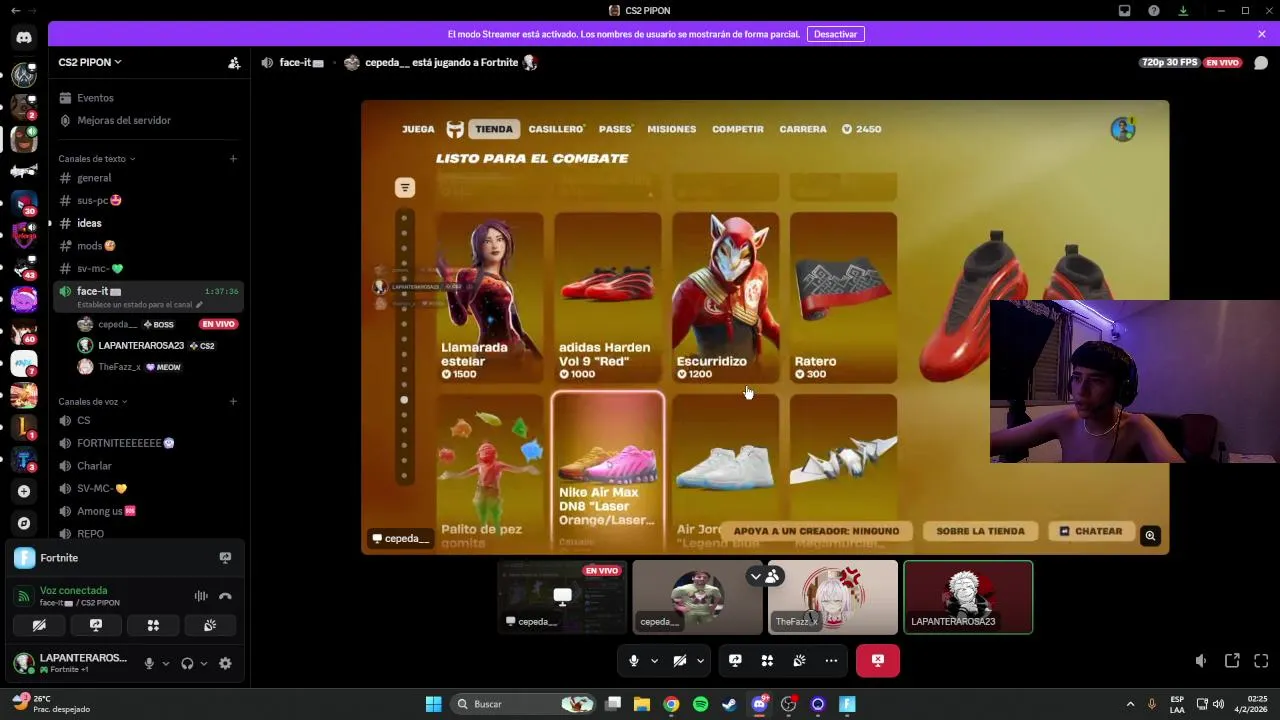Viewport: 1280px width, 720px height.
Task: Set a status for the voice channel
Action: (140, 304)
